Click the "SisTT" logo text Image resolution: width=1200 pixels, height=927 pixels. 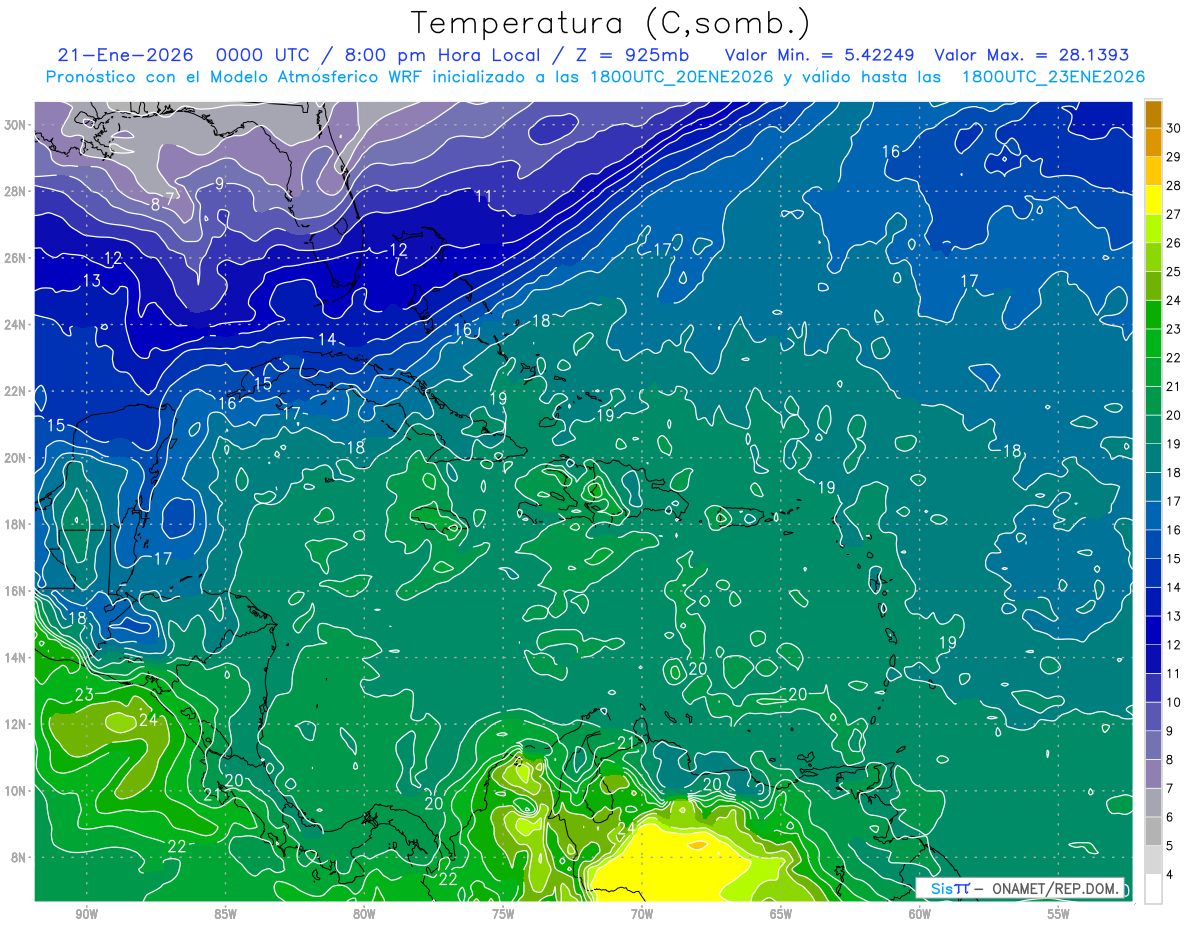point(950,888)
